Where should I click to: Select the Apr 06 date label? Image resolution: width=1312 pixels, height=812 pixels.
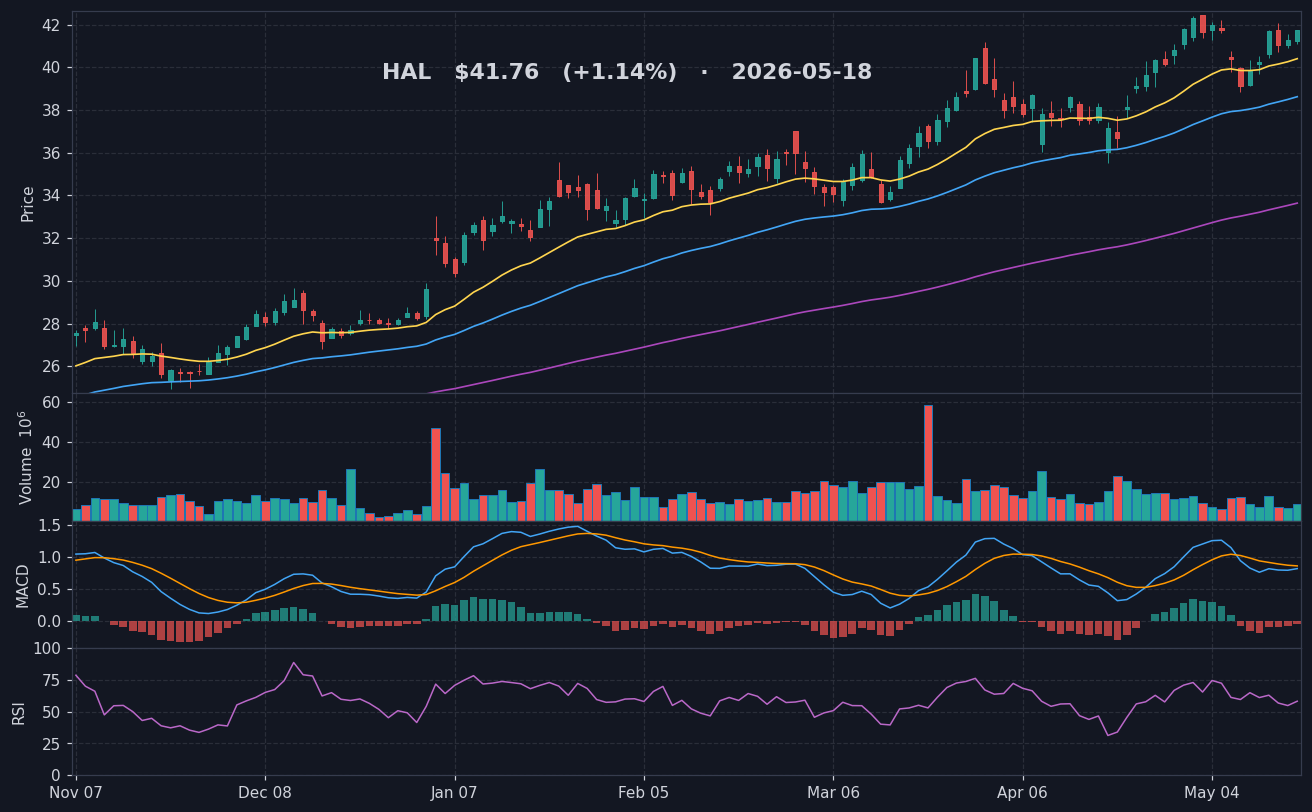tap(1023, 794)
